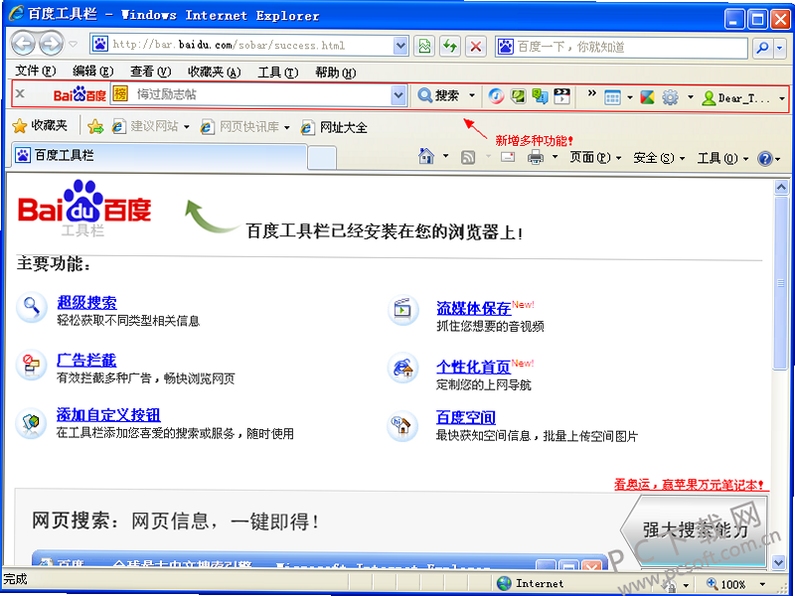Click the translate chat icon in Baidu toolbar
Image resolution: width=795 pixels, height=596 pixels.
[x=539, y=96]
